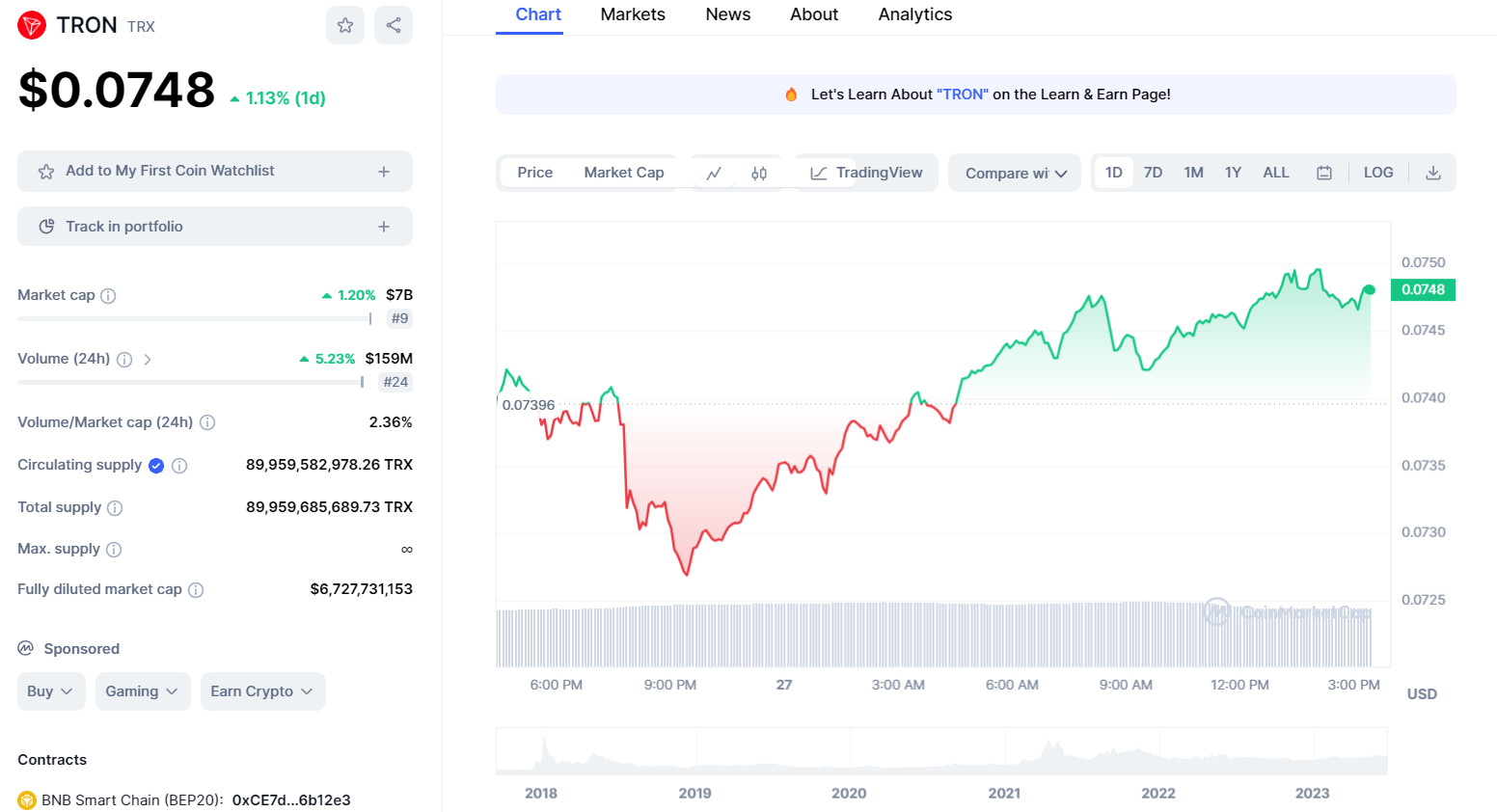
Task: Click the TRON logo icon
Action: [x=32, y=25]
